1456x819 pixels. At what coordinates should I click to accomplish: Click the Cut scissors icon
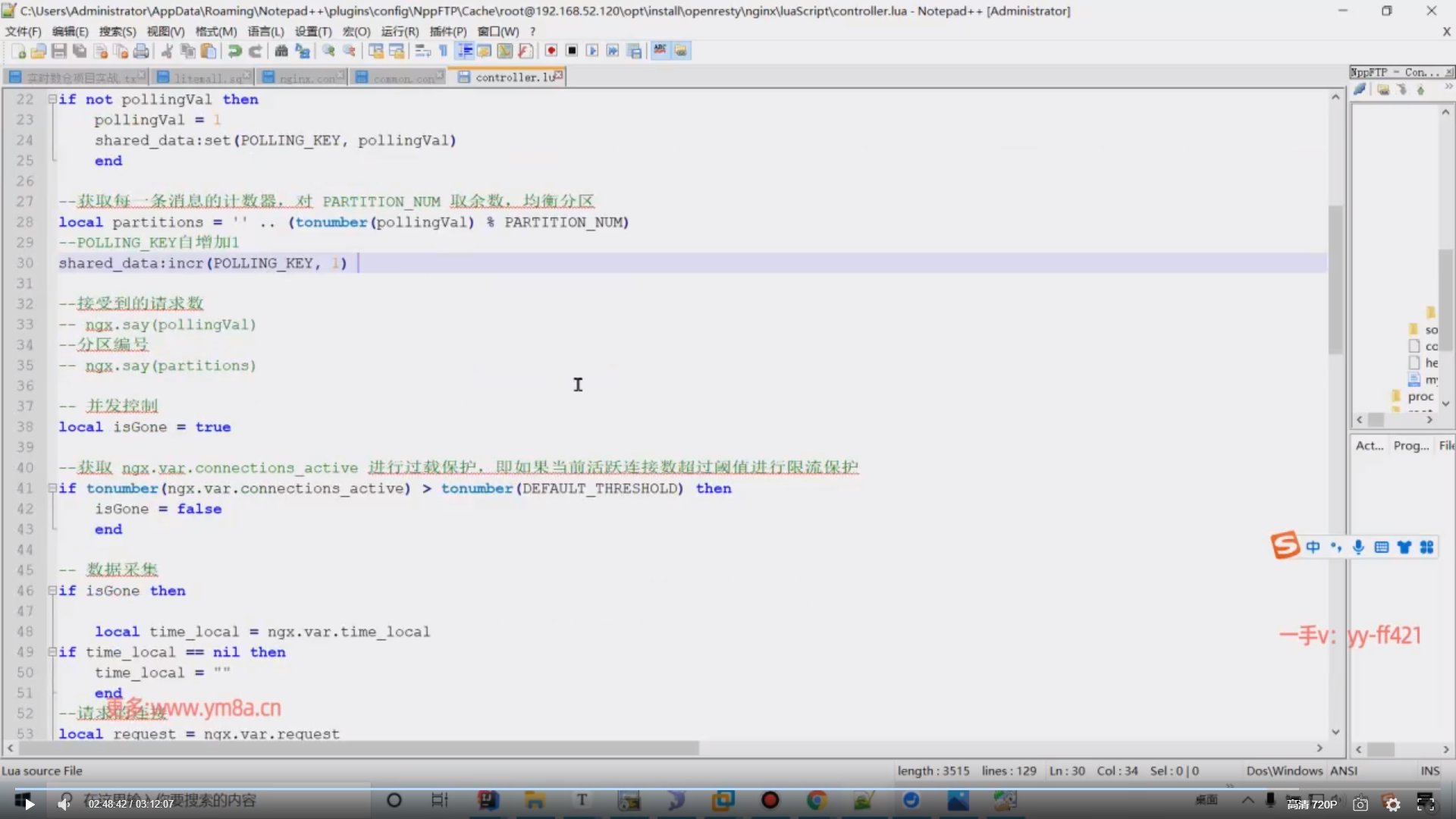pos(167,51)
